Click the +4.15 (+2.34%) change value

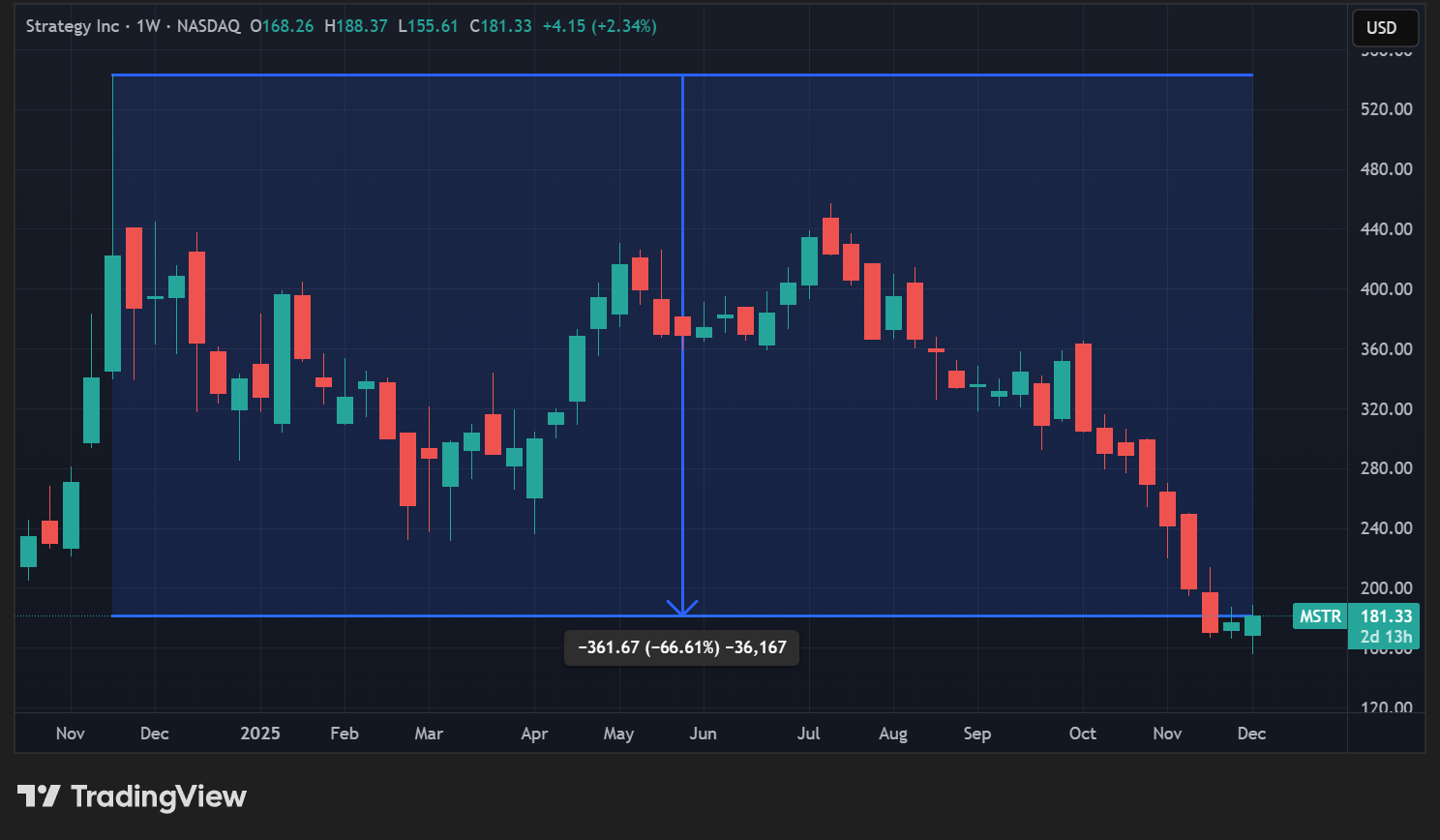pos(599,26)
